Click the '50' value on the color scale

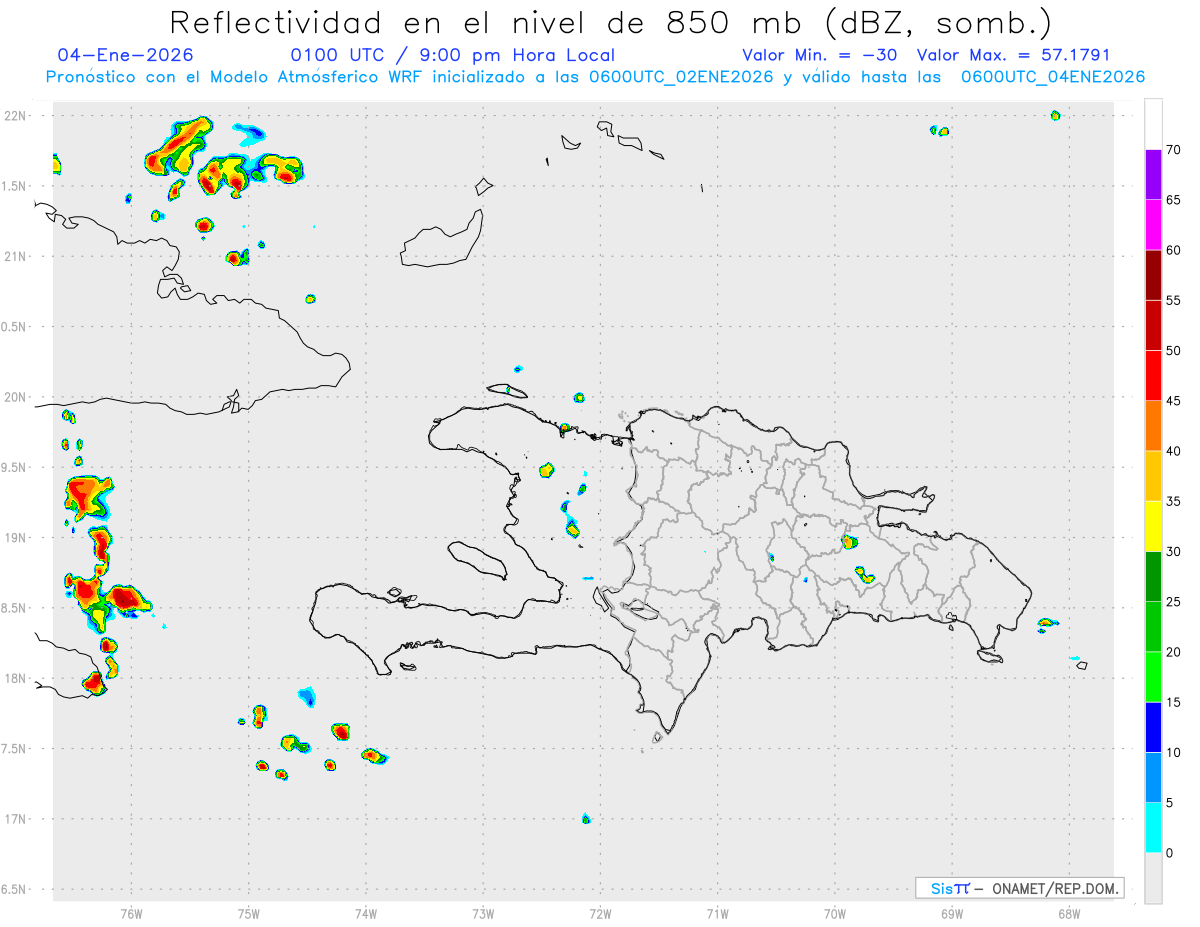(1173, 351)
